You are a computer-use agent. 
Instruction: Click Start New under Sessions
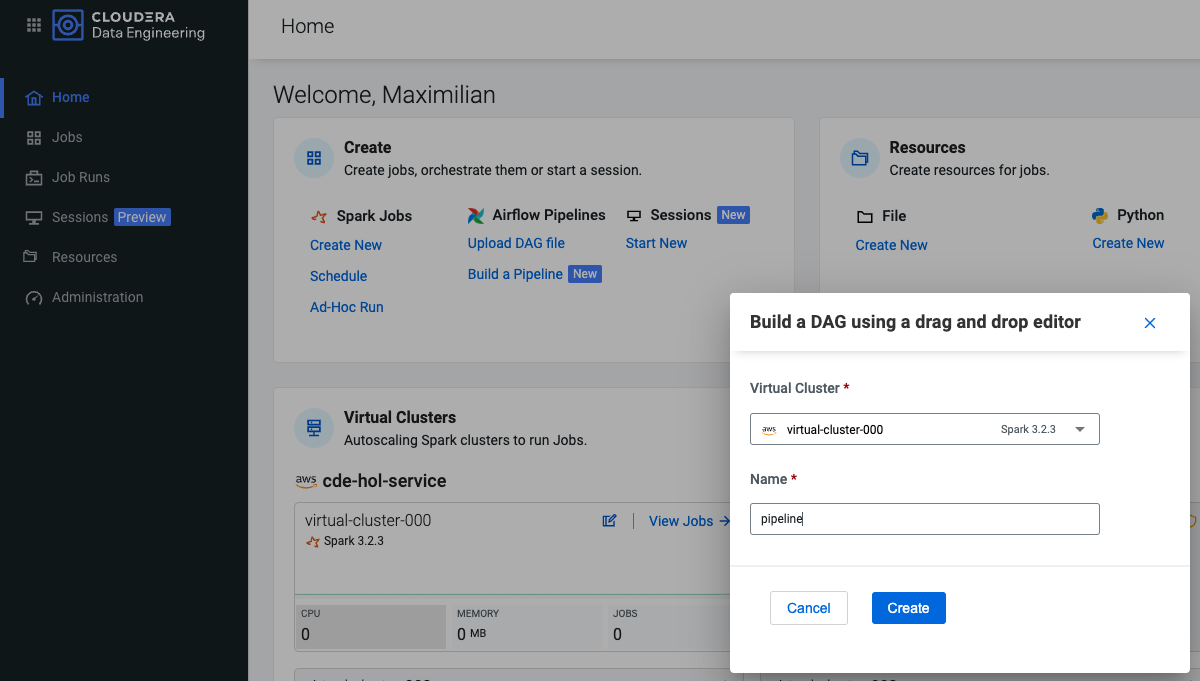pos(656,243)
